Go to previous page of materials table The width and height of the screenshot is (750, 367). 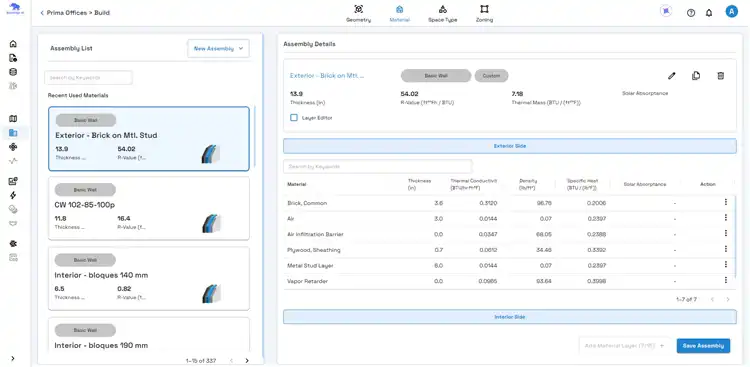pyautogui.click(x=712, y=300)
